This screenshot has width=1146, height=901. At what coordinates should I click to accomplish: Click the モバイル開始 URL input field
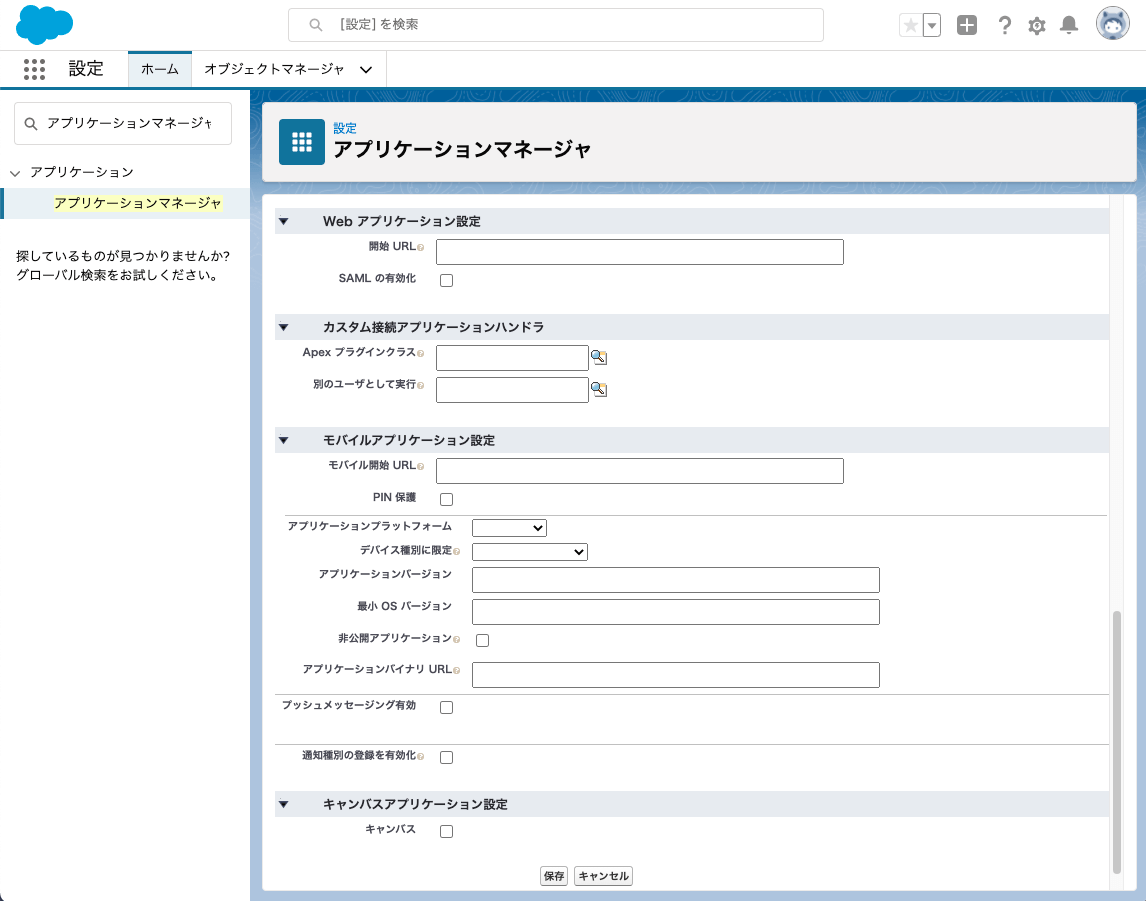coord(640,471)
